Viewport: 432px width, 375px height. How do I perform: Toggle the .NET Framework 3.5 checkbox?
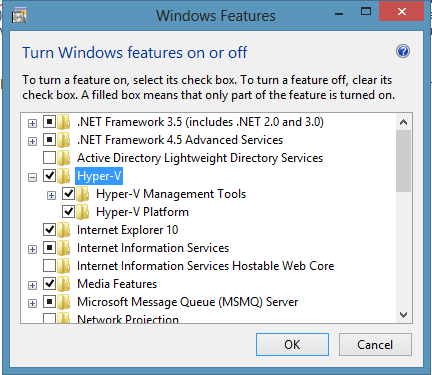pyautogui.click(x=49, y=122)
